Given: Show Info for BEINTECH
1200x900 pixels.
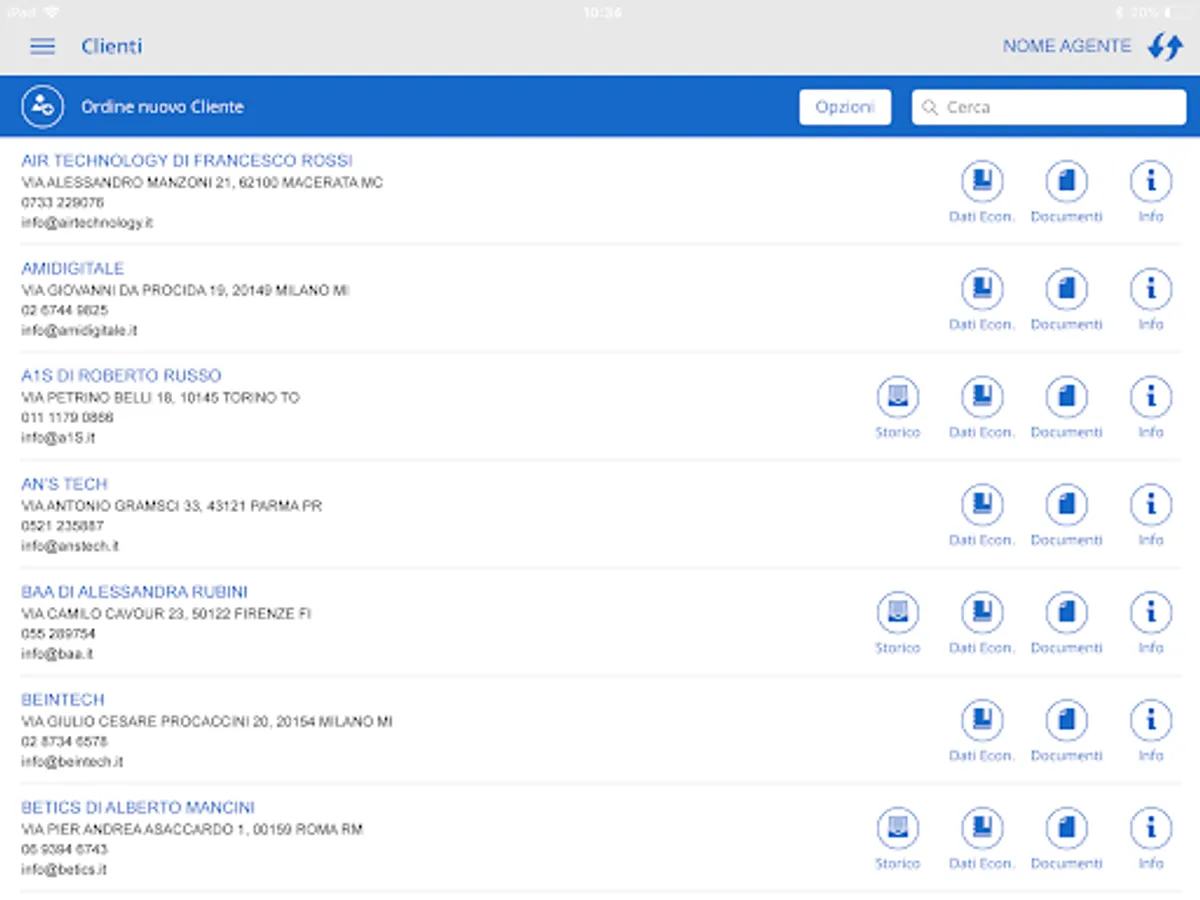Looking at the screenshot, I should pos(1151,732).
